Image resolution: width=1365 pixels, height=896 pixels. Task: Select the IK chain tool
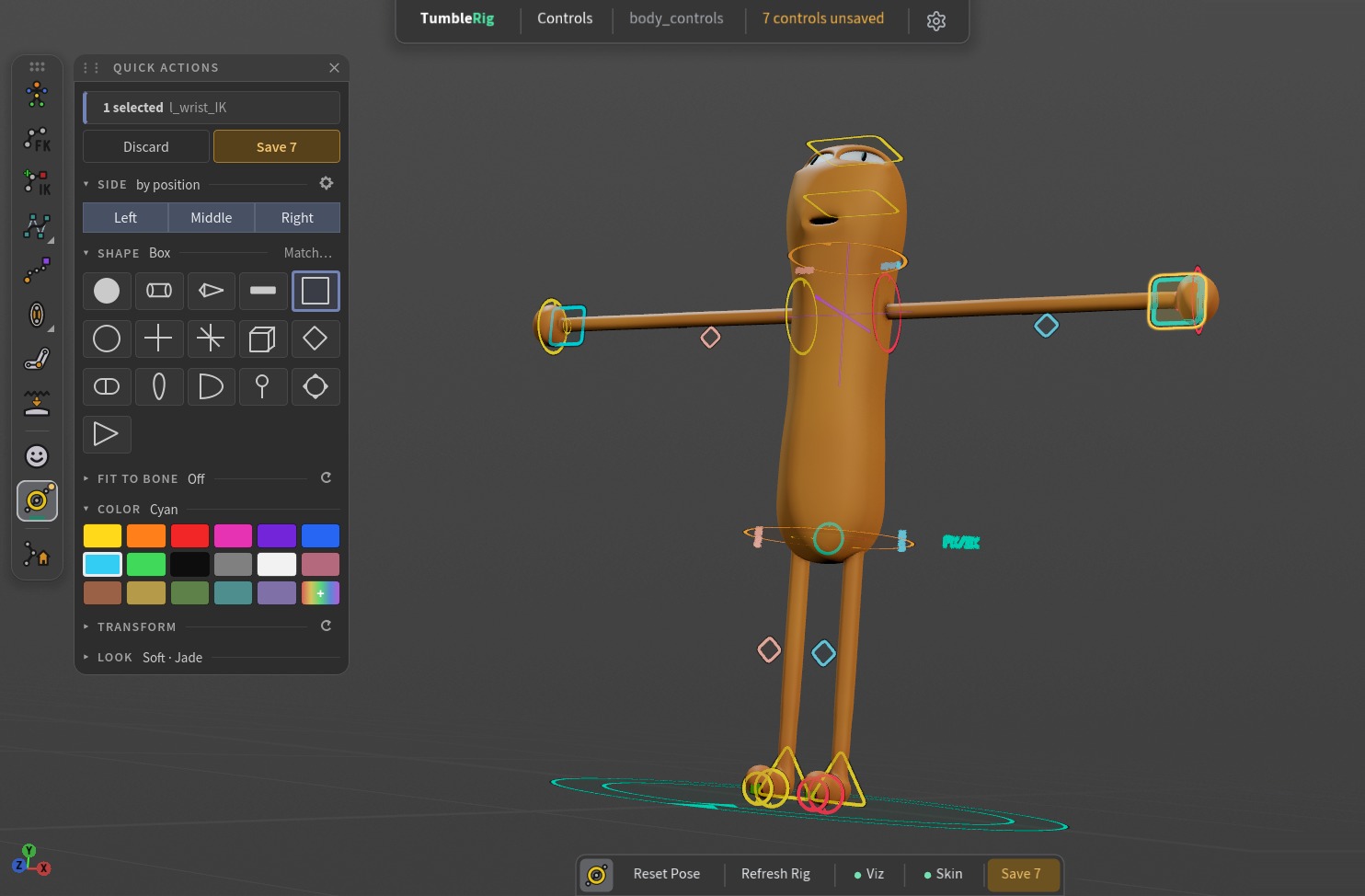(37, 182)
